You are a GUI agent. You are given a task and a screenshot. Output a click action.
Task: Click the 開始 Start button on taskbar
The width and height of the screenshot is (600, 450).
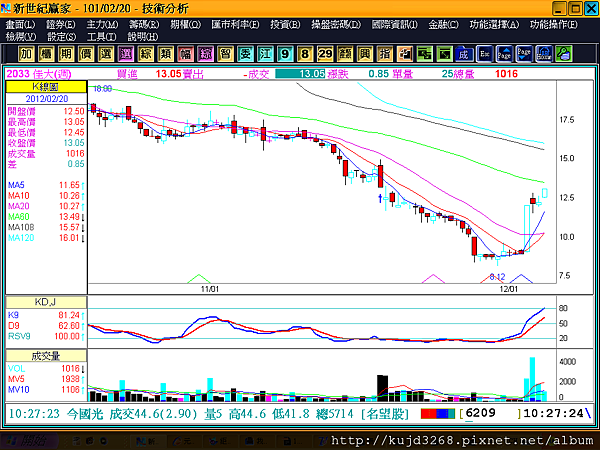tap(29, 441)
